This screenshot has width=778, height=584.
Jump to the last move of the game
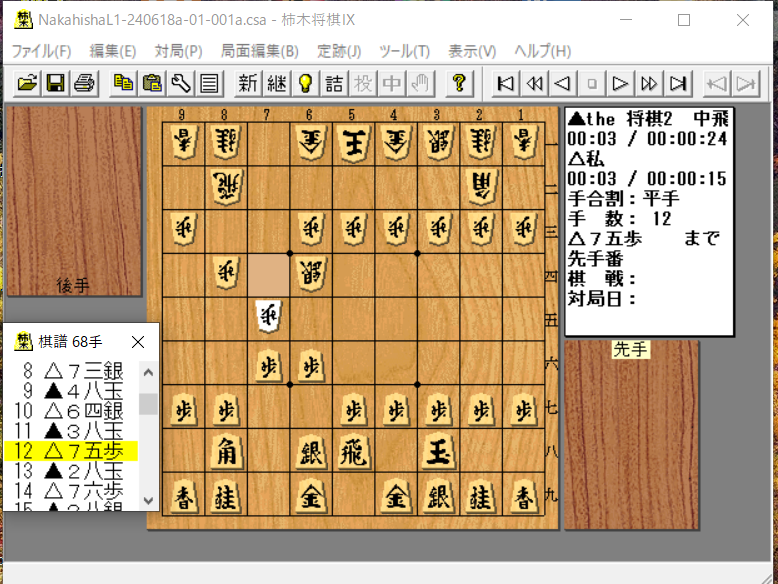point(678,83)
